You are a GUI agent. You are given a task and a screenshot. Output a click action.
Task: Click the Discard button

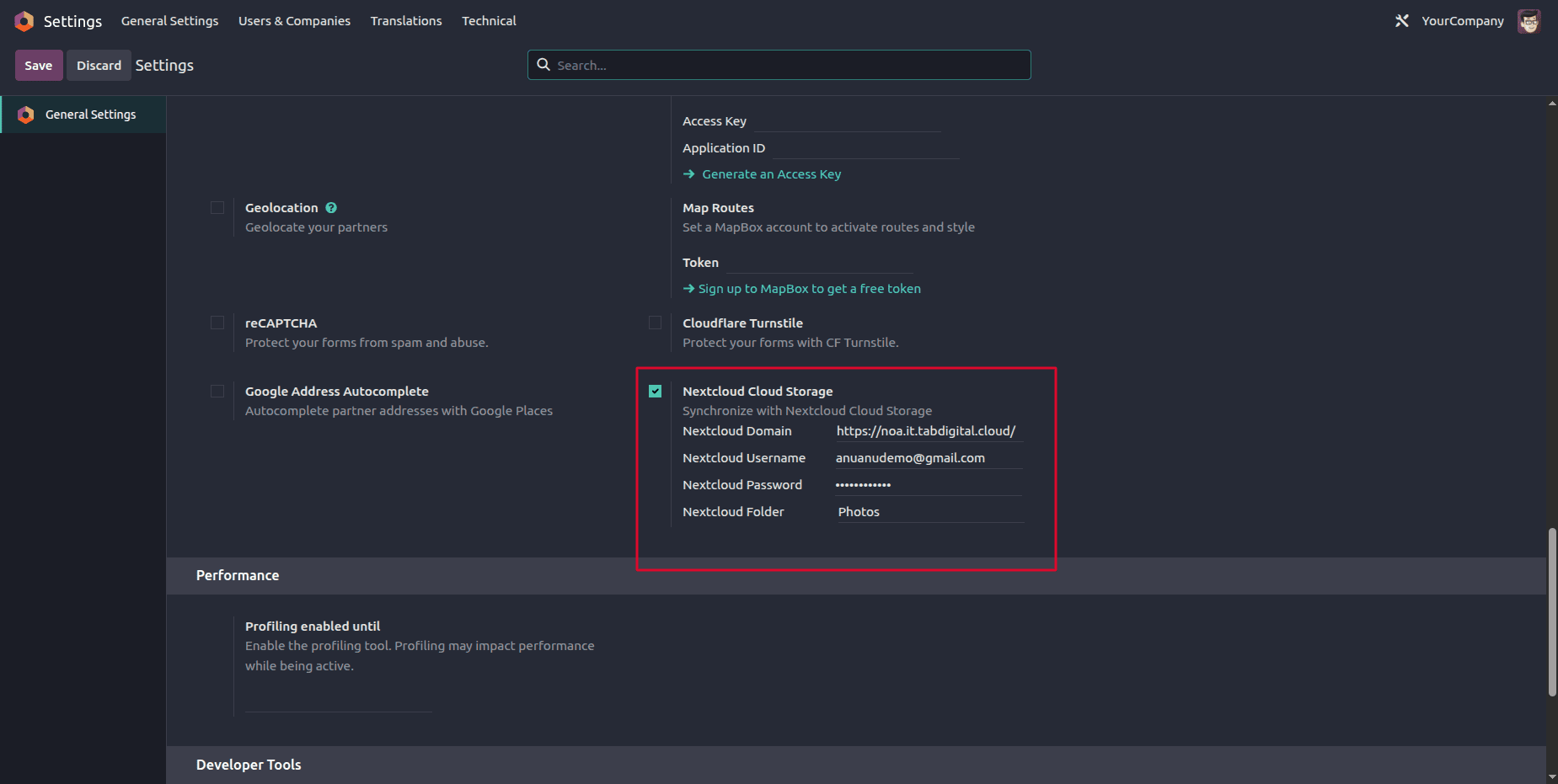[x=99, y=66]
